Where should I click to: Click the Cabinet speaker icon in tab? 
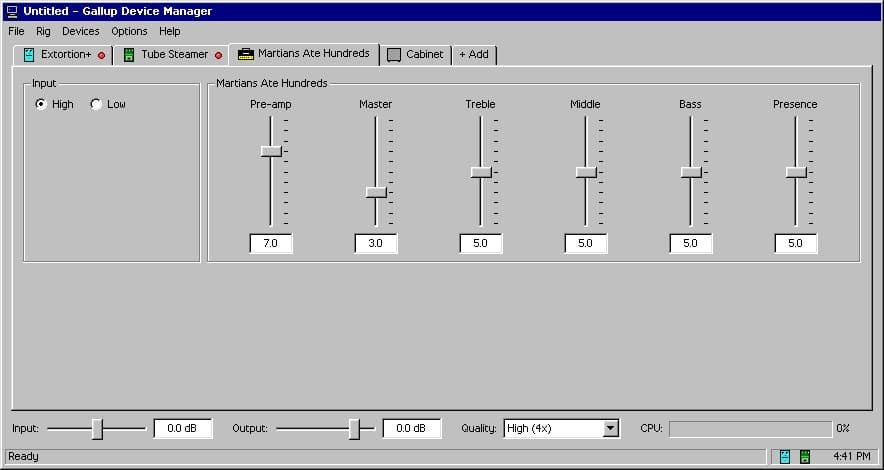[x=394, y=55]
